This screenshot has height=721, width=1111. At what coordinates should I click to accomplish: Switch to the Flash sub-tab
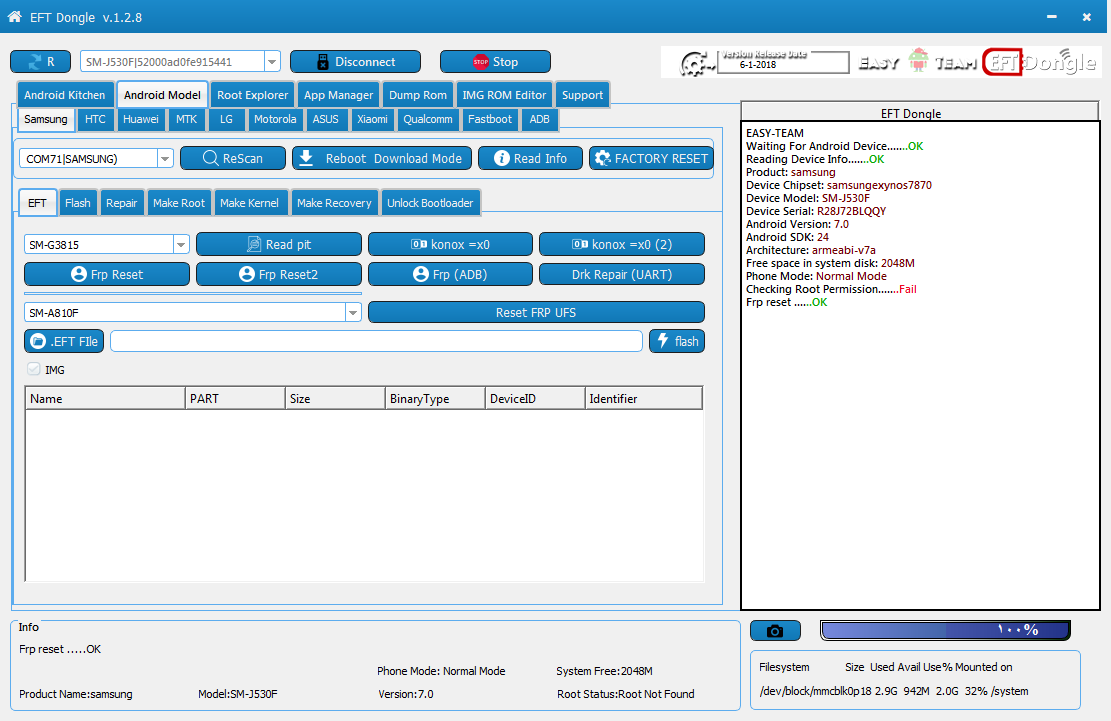(x=77, y=203)
